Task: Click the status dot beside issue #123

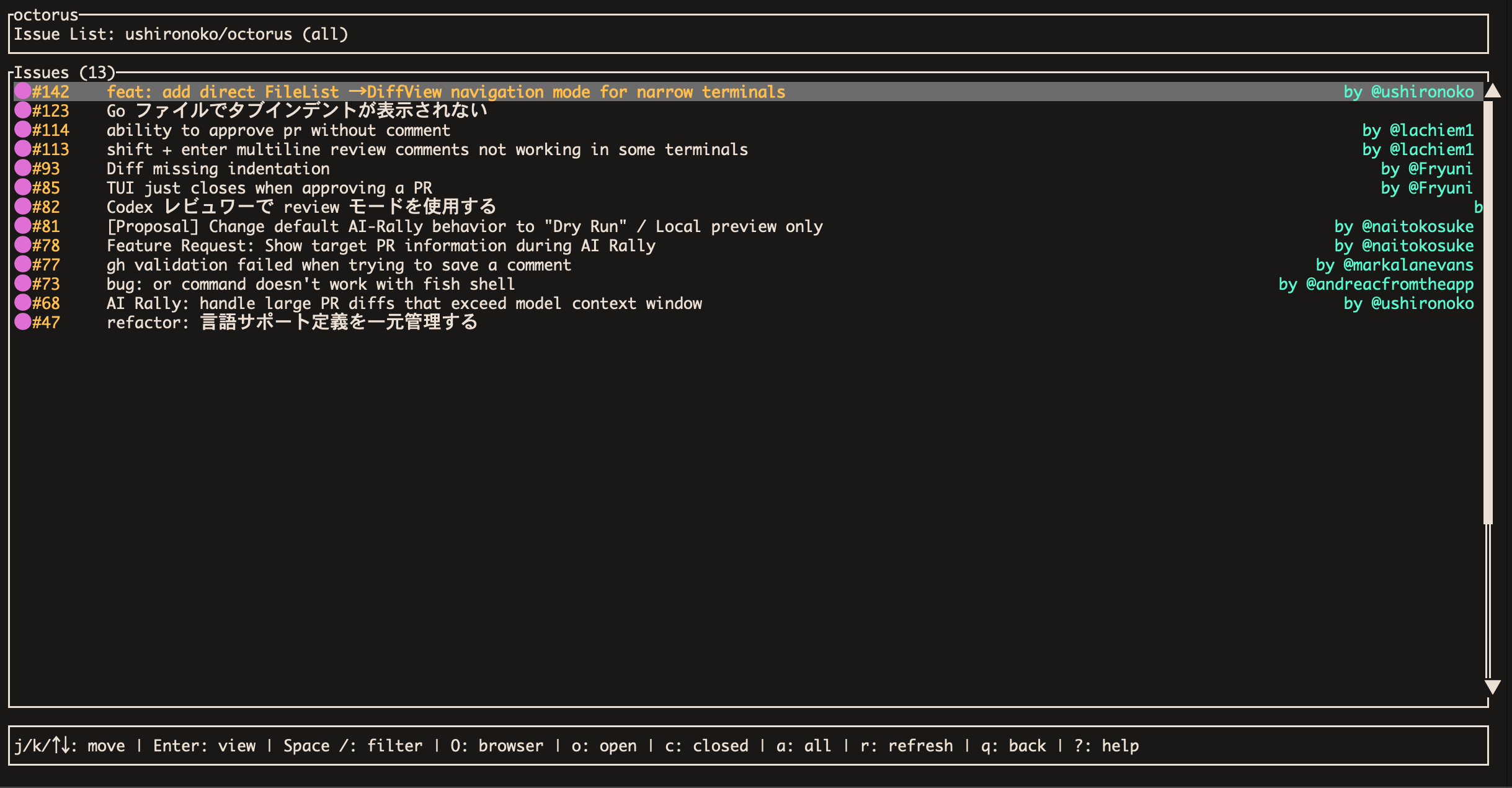Action: pos(23,110)
